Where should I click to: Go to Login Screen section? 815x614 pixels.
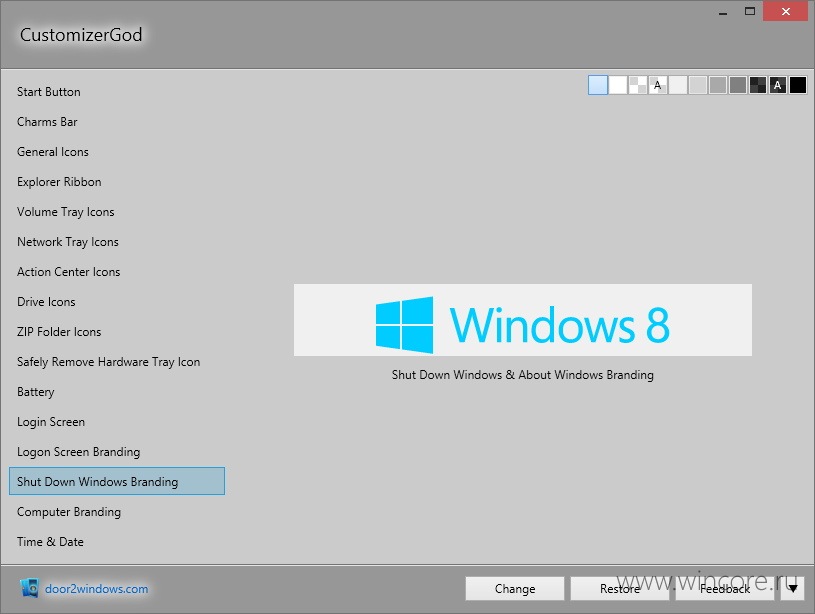tap(50, 422)
